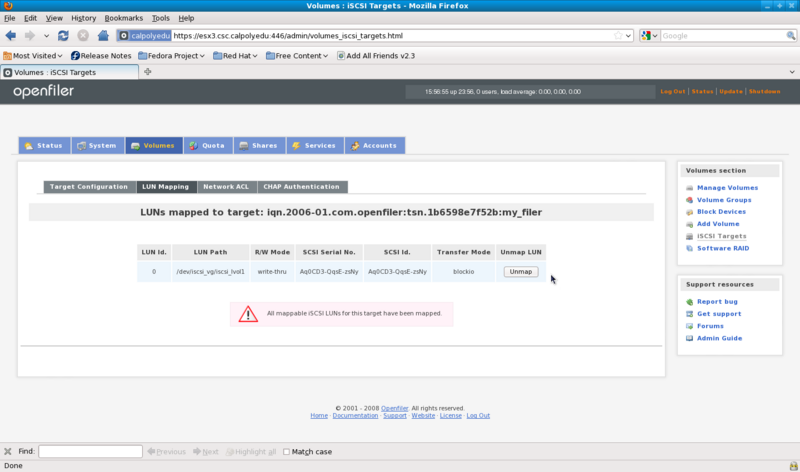Bookmark page with the star icon
This screenshot has width=800, height=472.
click(x=618, y=36)
